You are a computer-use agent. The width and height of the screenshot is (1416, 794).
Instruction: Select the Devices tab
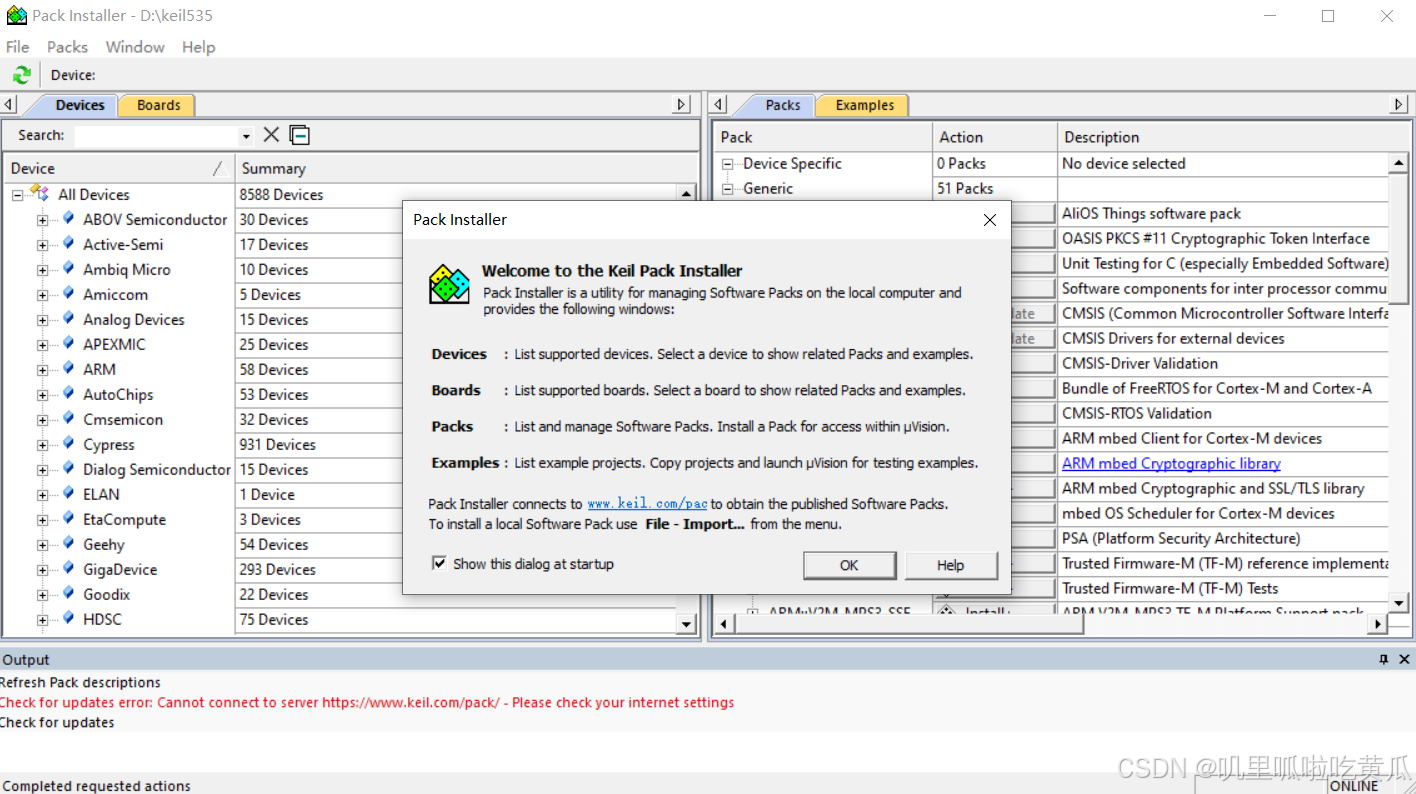(x=79, y=105)
